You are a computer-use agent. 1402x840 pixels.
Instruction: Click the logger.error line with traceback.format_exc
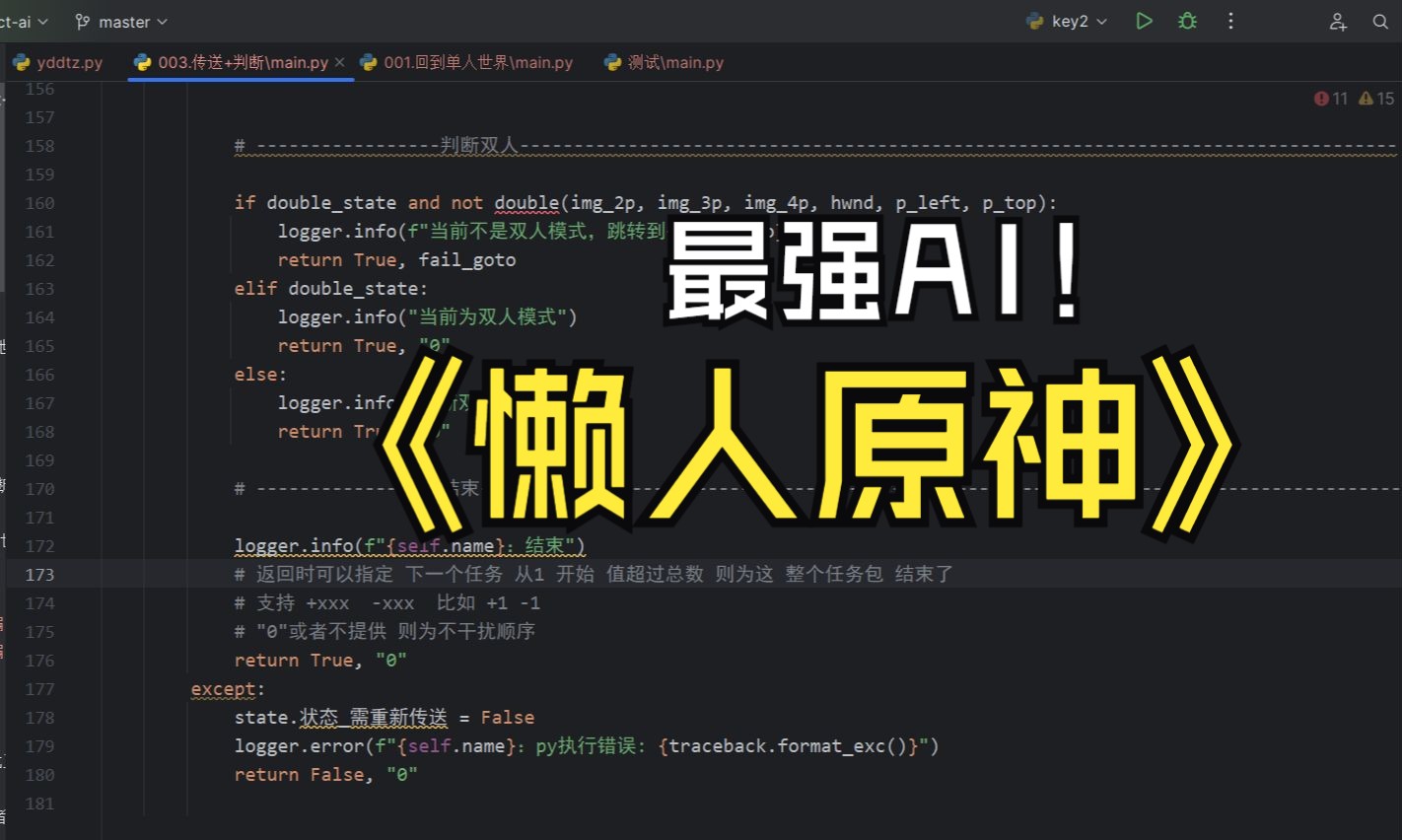click(587, 746)
